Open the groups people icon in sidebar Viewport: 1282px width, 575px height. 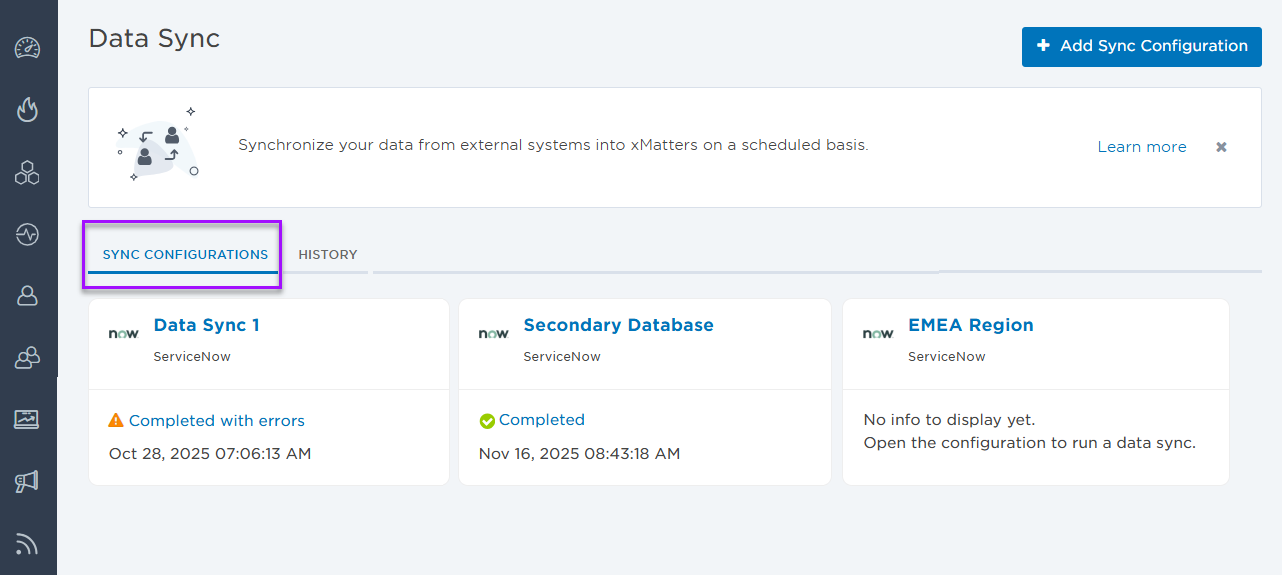(27, 358)
